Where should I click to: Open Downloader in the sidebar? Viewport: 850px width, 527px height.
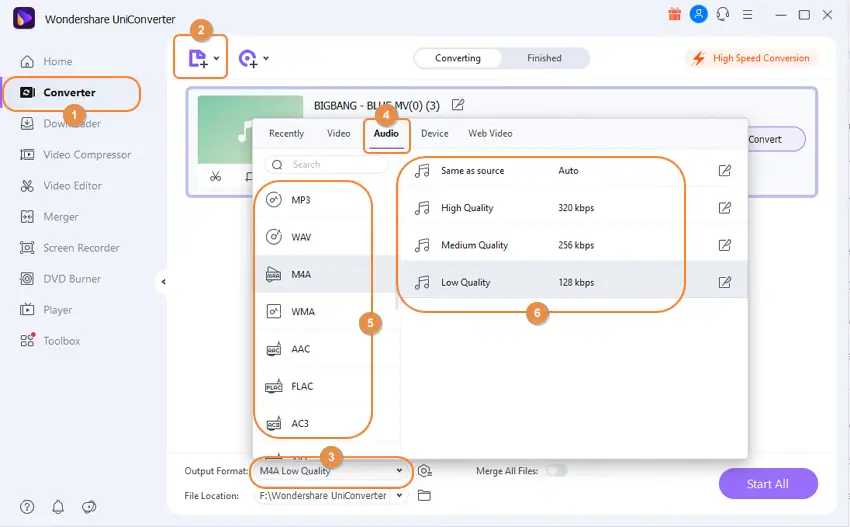61,124
